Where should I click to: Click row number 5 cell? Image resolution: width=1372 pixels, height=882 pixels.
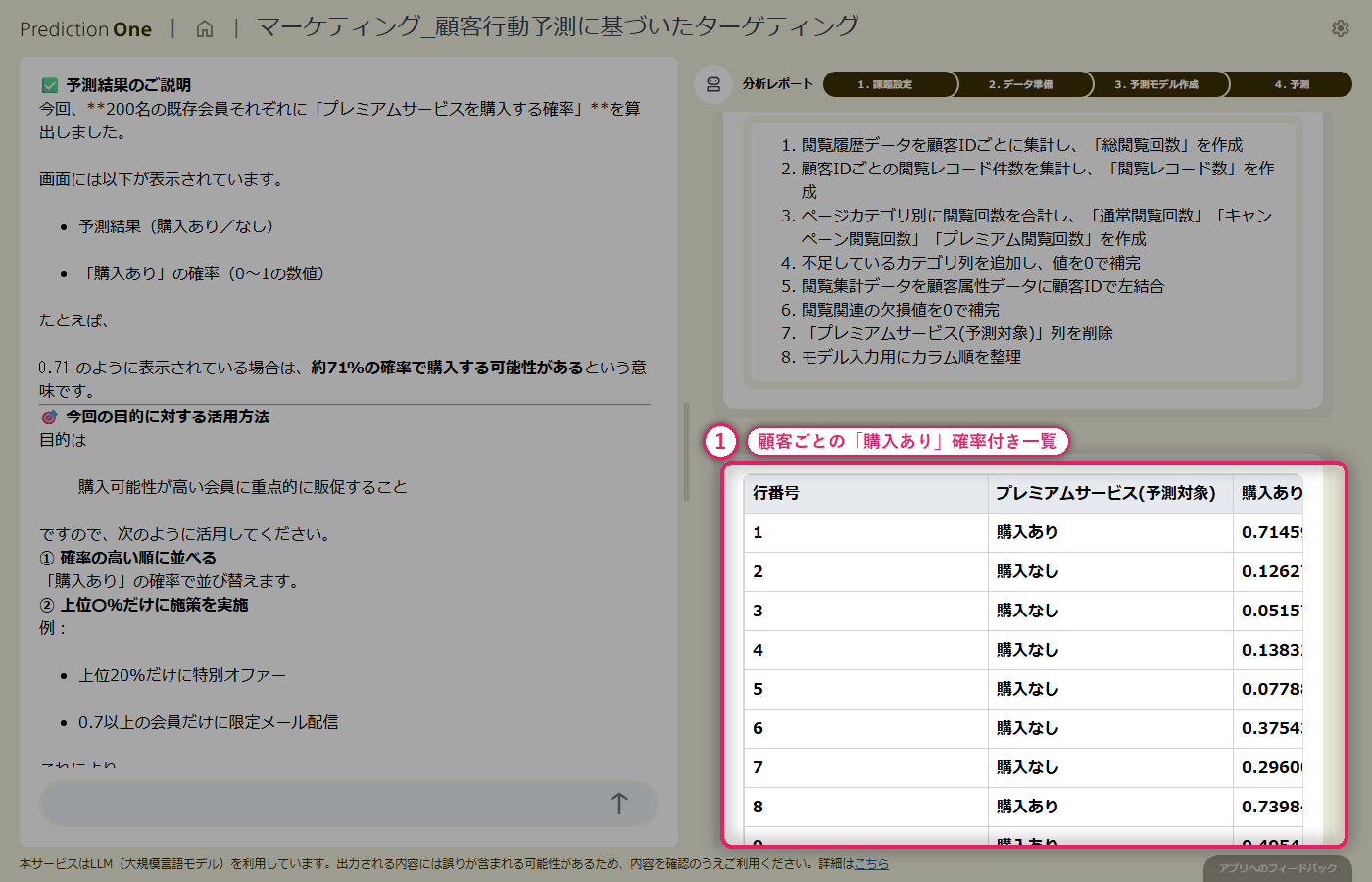[865, 689]
